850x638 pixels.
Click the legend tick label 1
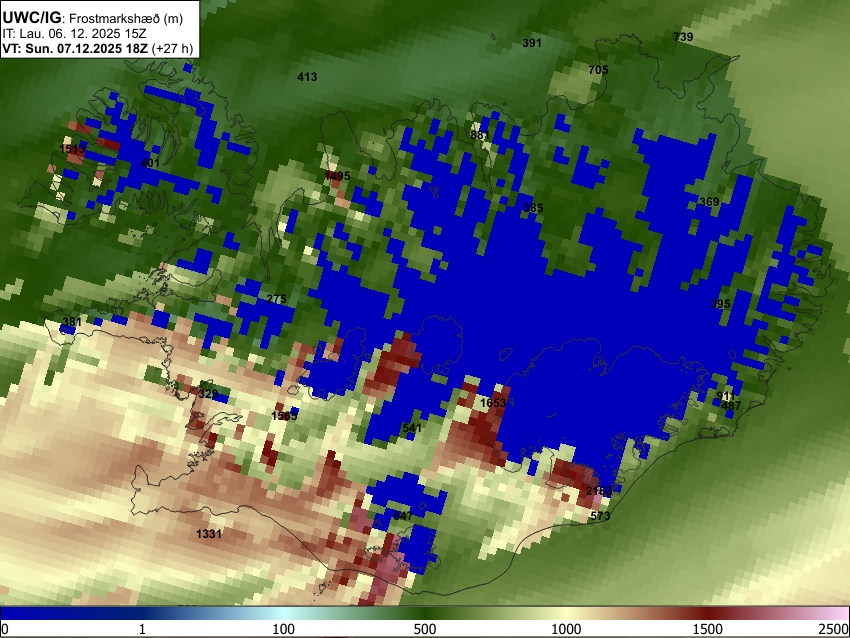point(142,629)
